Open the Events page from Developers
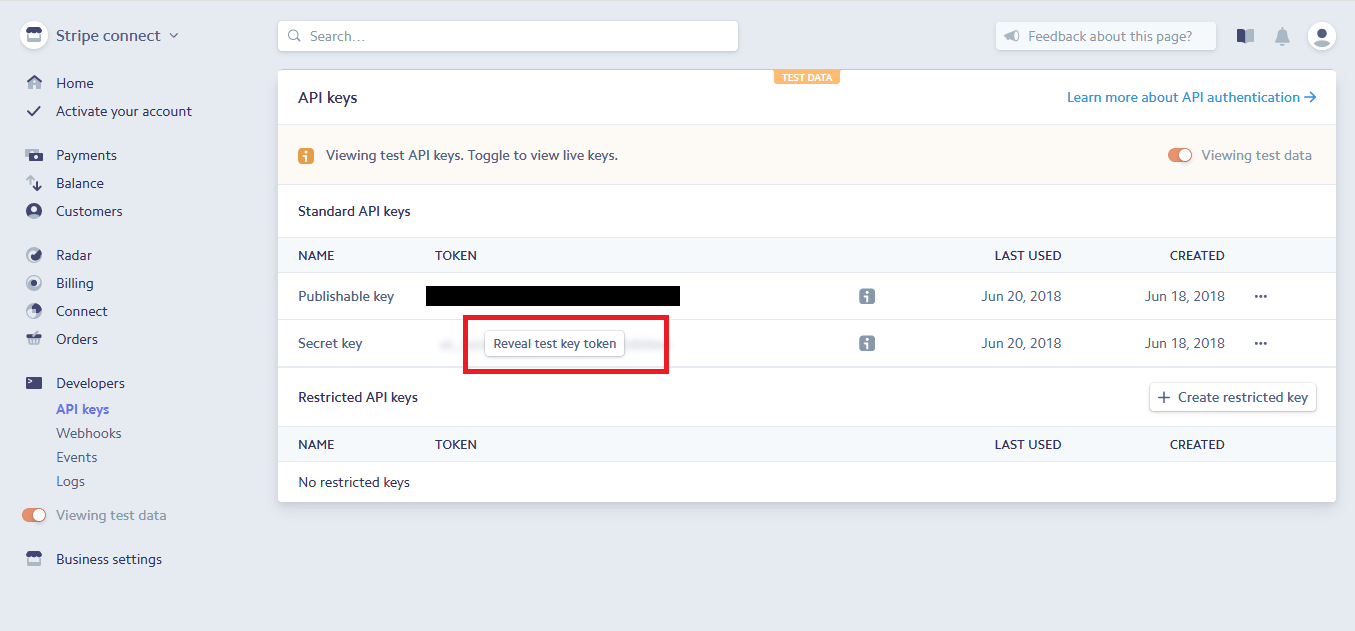This screenshot has height=631, width=1355. click(77, 457)
